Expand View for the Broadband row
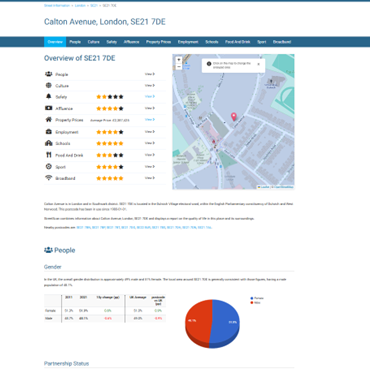This screenshot has height=372, width=370. (150, 178)
